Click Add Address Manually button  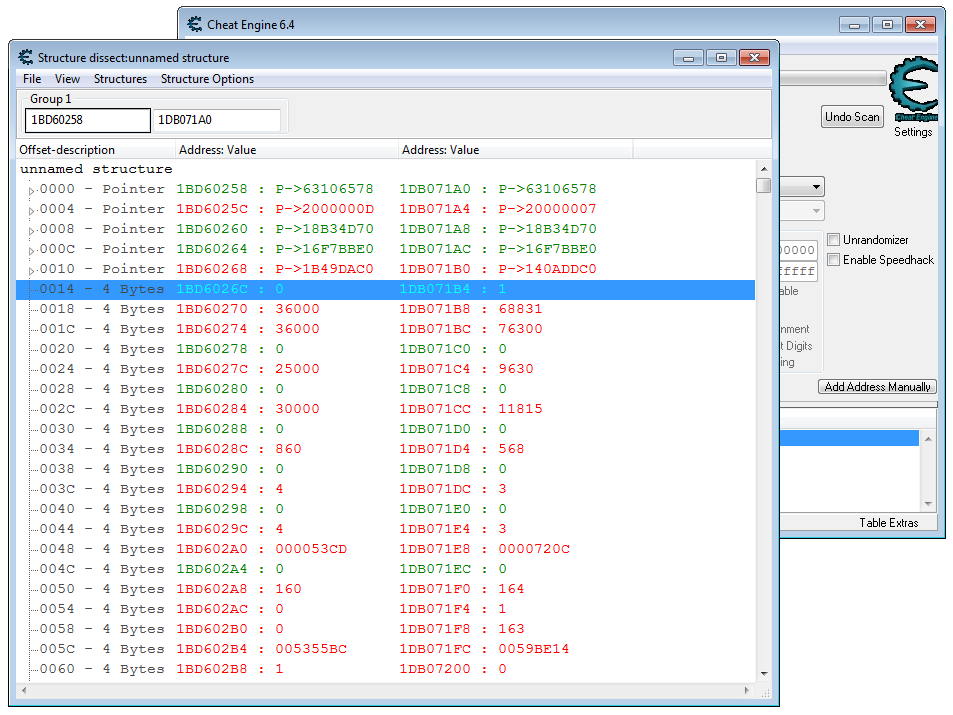(x=877, y=387)
